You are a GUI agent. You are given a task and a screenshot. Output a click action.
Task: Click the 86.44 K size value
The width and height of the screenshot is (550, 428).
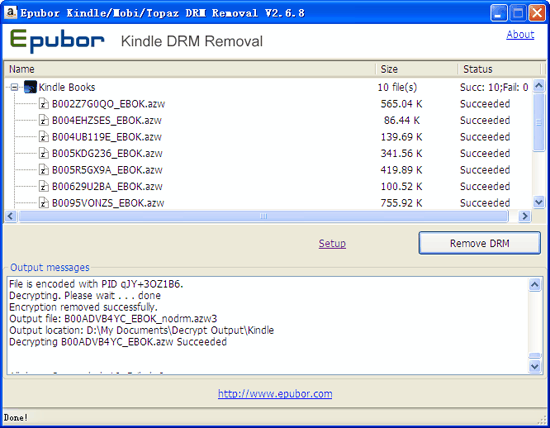pos(402,120)
